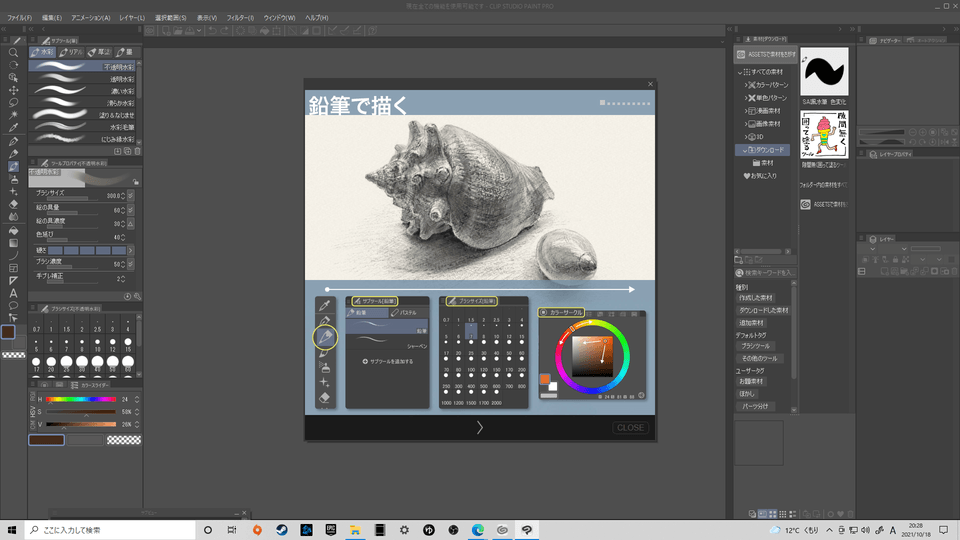
Task: Select the にじみ縁水彩 brush sub tool
Action: click(83, 139)
